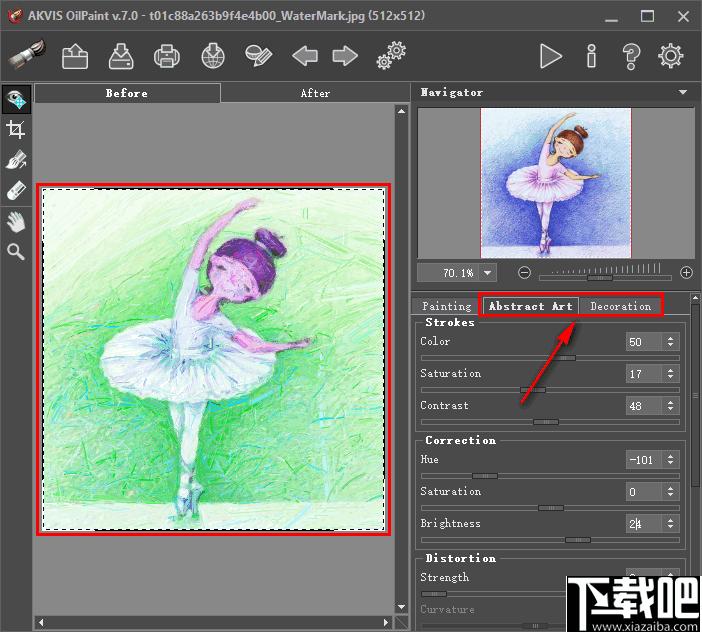Screen dimensions: 702x632
Task: Click the processed ballerina preview image
Action: [214, 359]
